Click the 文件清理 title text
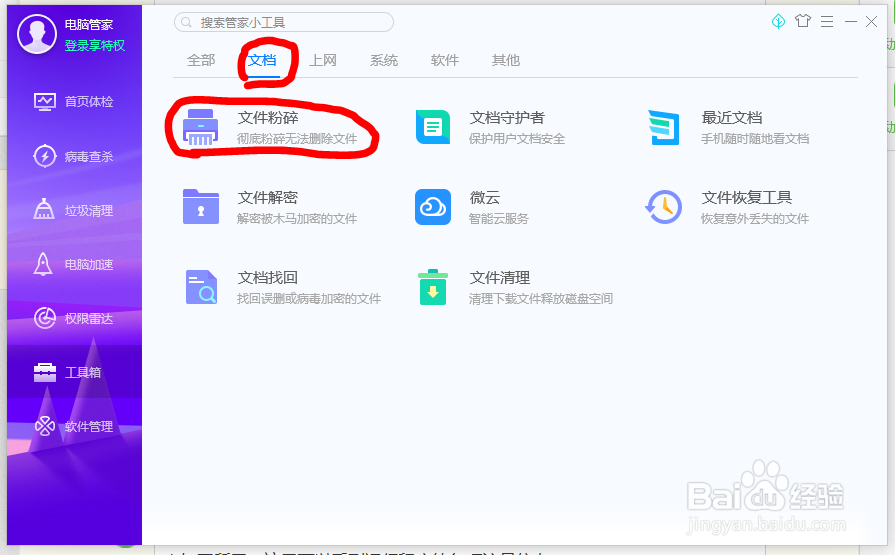The height and width of the screenshot is (555, 895). pyautogui.click(x=499, y=278)
